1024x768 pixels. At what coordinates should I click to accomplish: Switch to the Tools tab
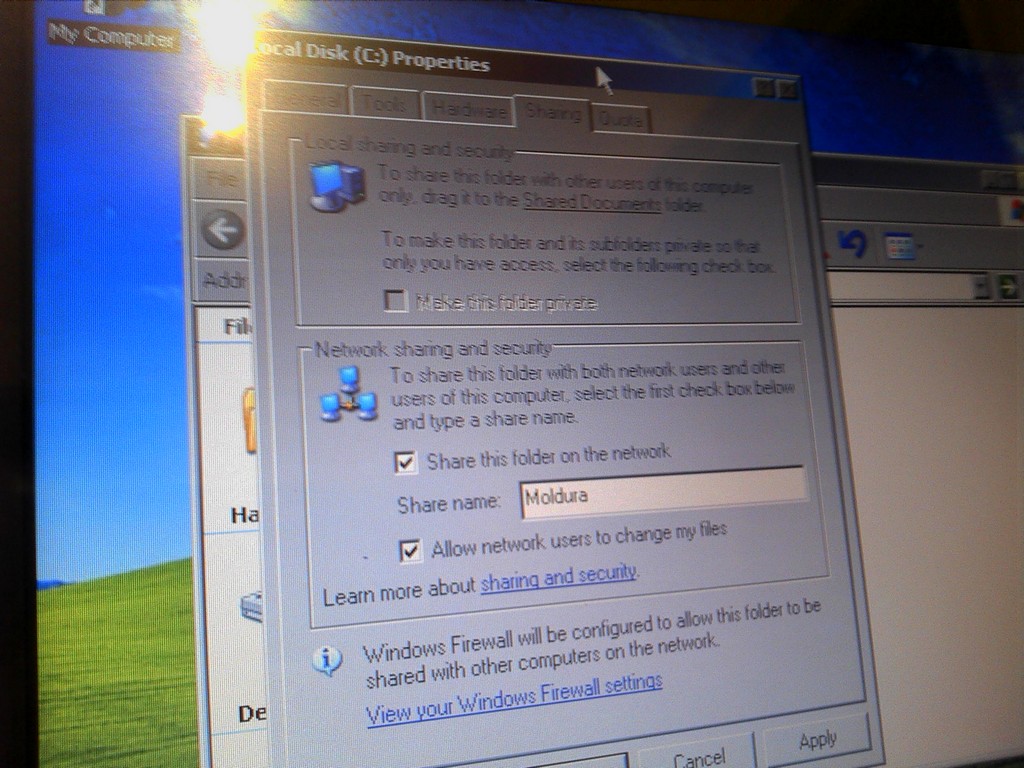pyautogui.click(x=385, y=103)
